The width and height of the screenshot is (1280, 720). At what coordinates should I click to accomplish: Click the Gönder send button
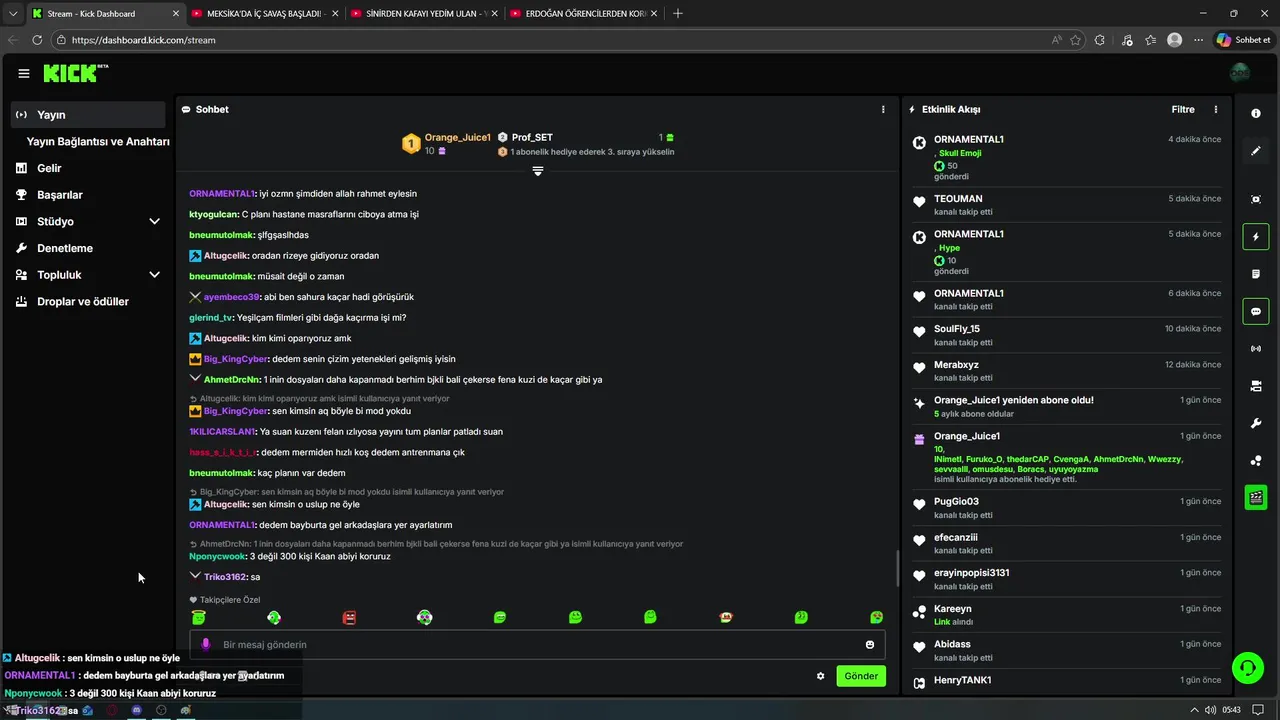coord(861,676)
